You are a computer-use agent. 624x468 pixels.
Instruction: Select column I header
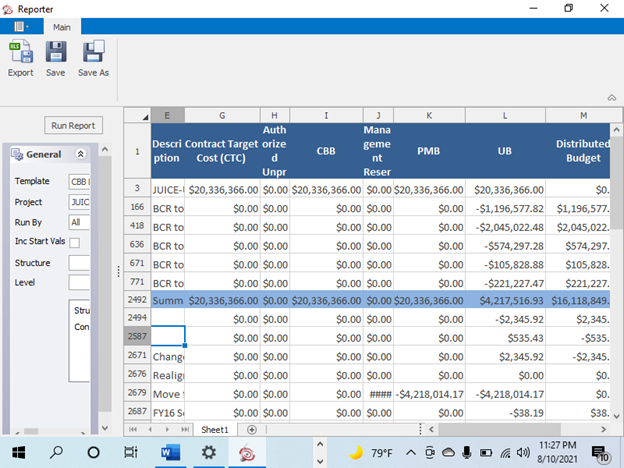[x=326, y=115]
